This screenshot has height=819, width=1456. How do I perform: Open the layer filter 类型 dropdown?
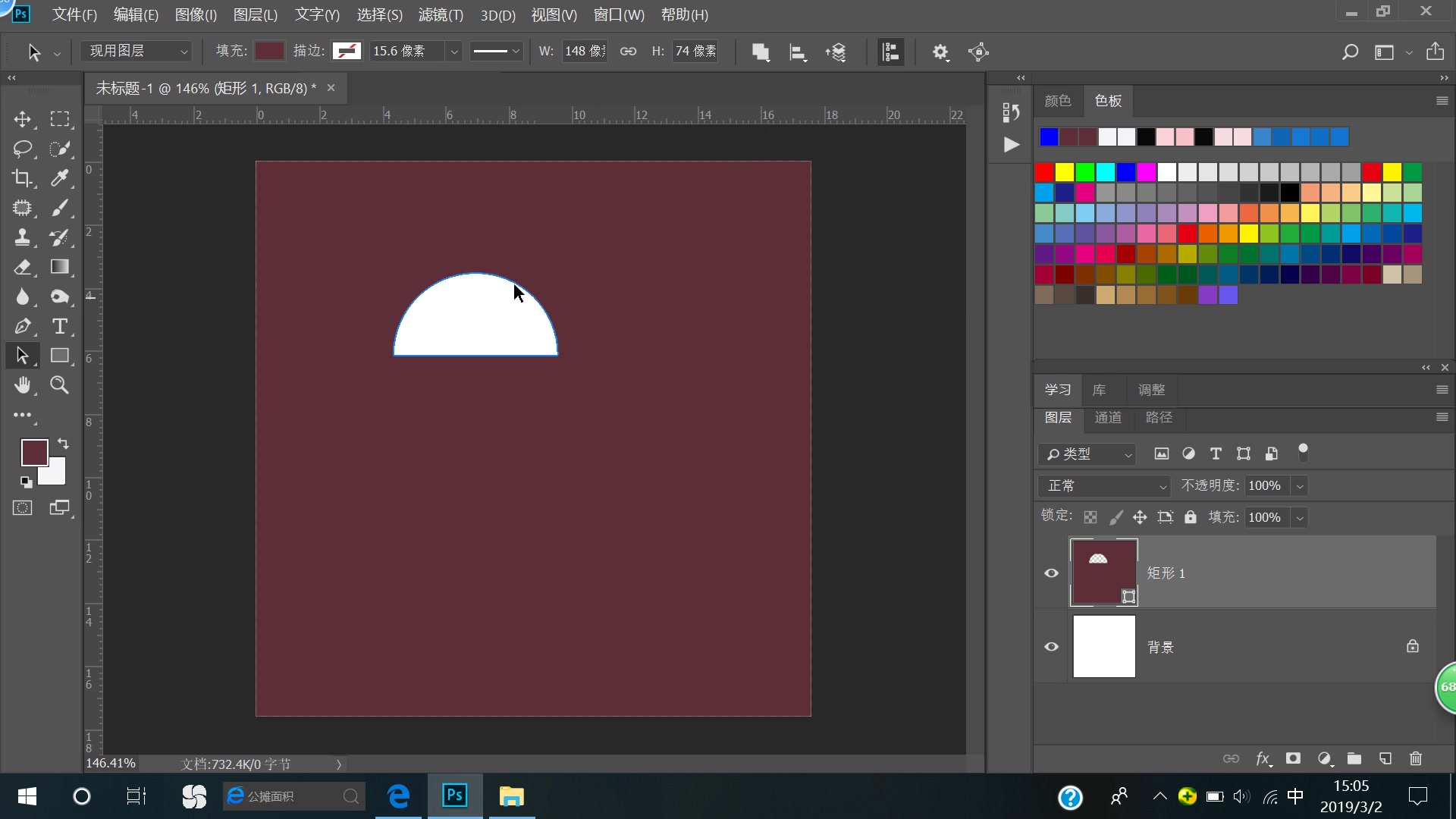(x=1087, y=454)
